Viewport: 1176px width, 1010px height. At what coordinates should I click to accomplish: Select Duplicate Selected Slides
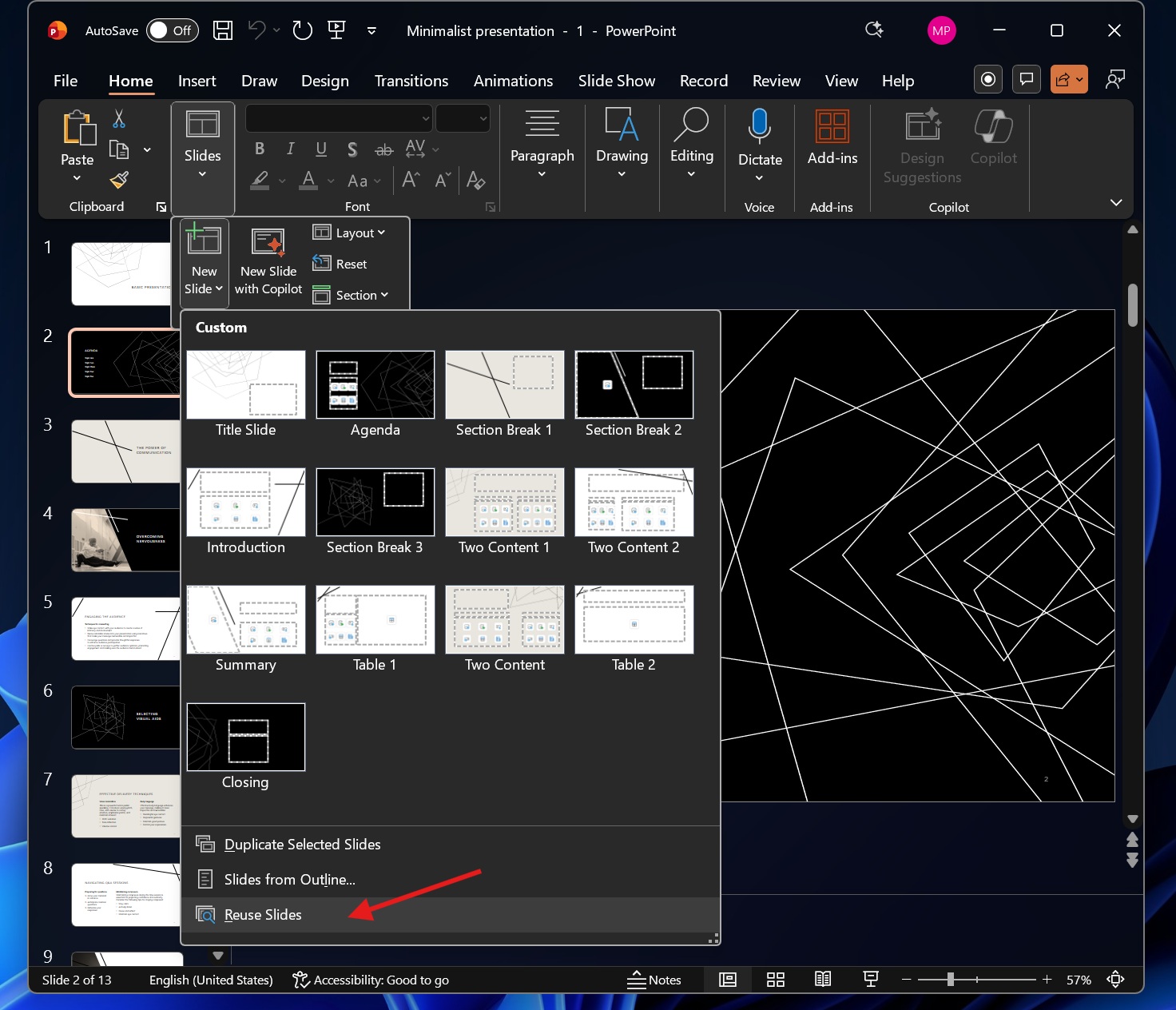click(x=302, y=844)
